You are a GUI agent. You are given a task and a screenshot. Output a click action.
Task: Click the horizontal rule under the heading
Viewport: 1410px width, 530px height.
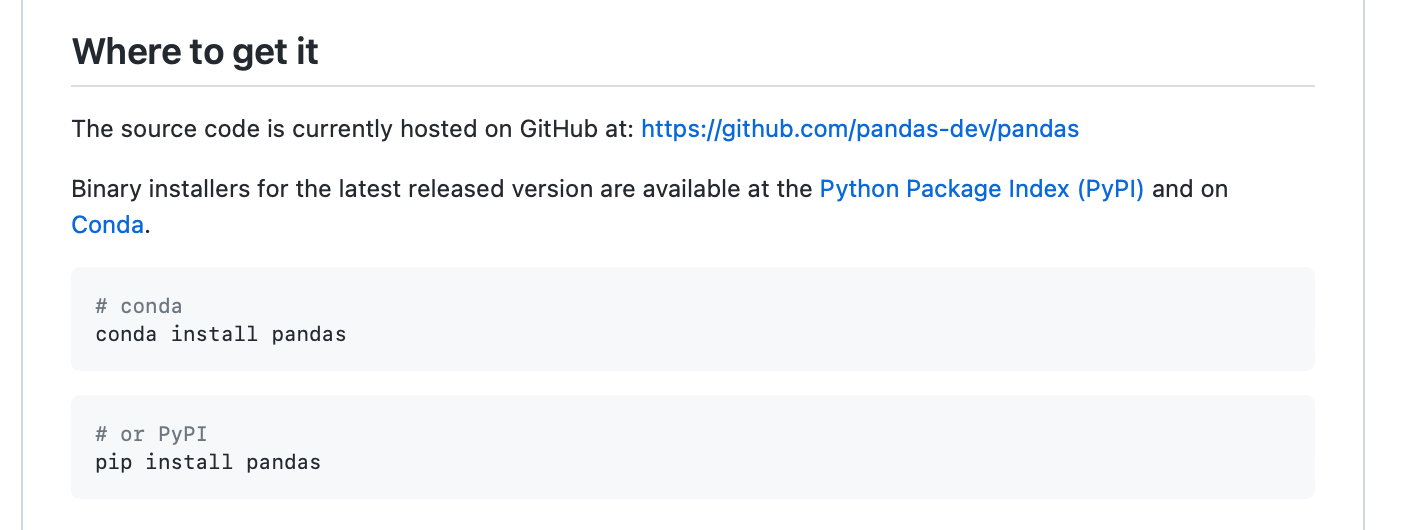[x=693, y=86]
